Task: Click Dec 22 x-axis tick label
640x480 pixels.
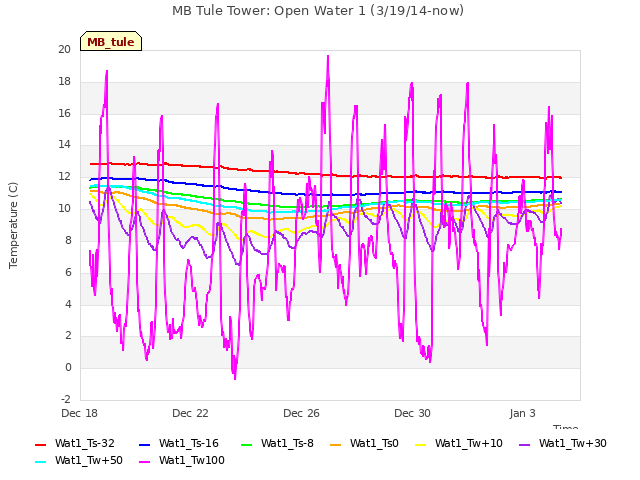Action: pyautogui.click(x=190, y=413)
